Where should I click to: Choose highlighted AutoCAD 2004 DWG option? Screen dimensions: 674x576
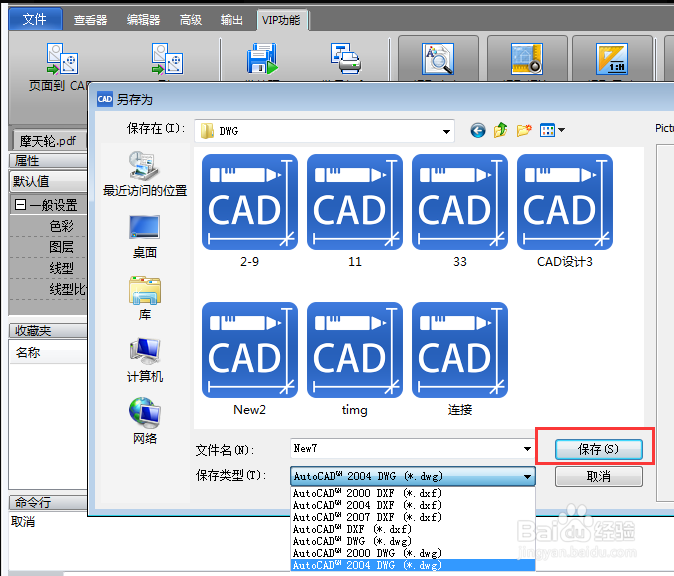[x=413, y=565]
